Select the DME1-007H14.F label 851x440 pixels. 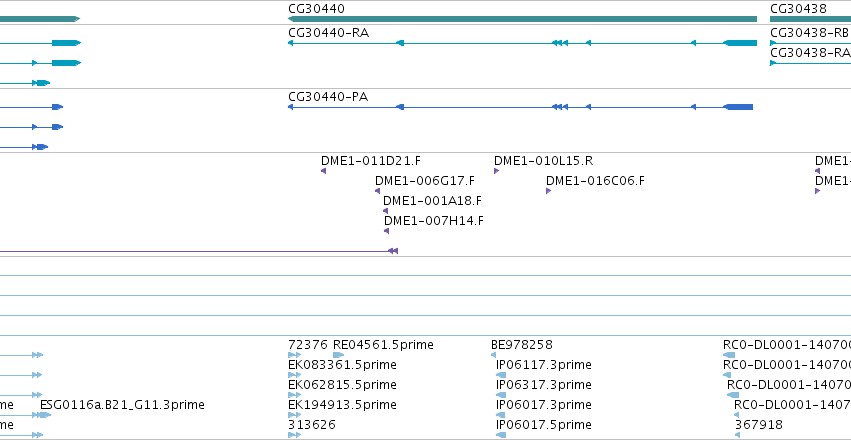tap(434, 221)
